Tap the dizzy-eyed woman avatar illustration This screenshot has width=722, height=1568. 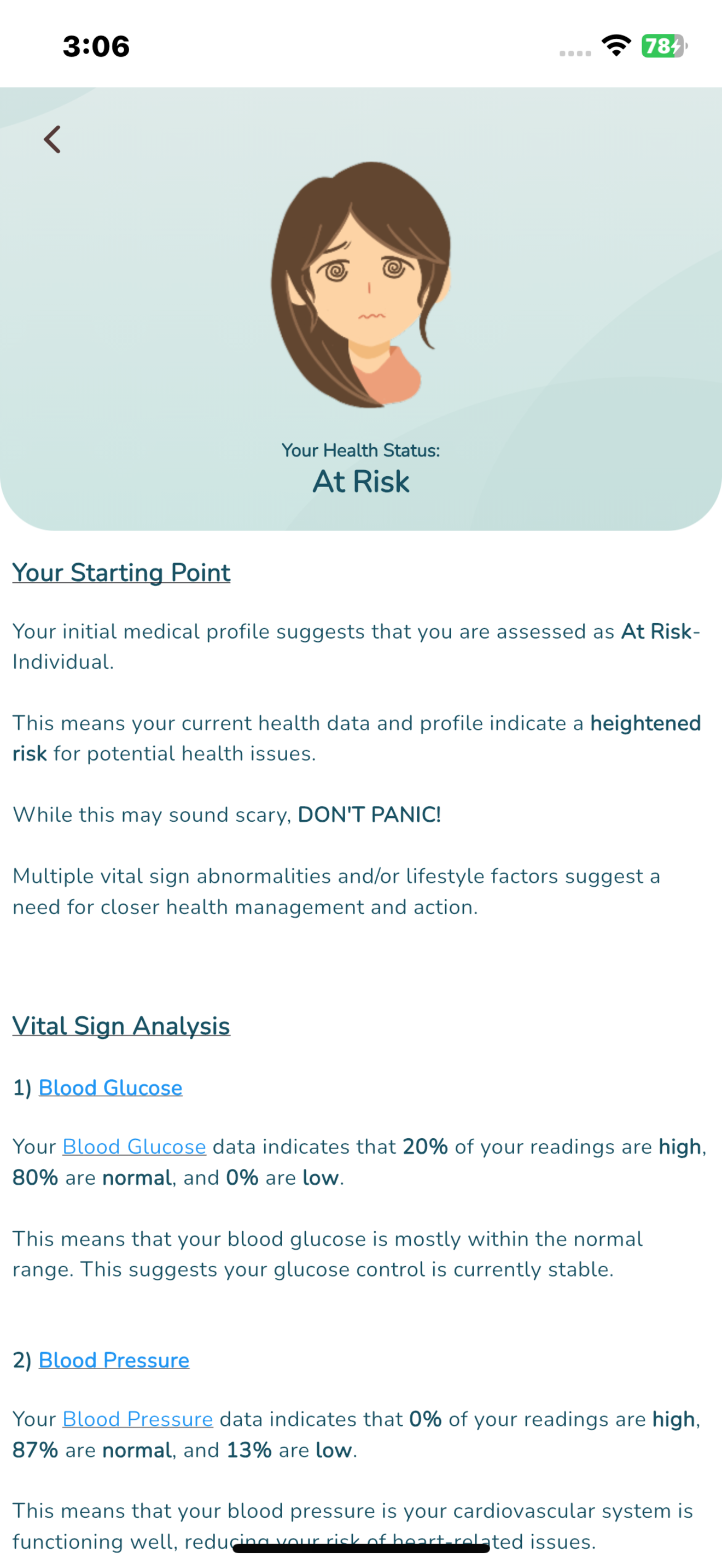[361, 284]
